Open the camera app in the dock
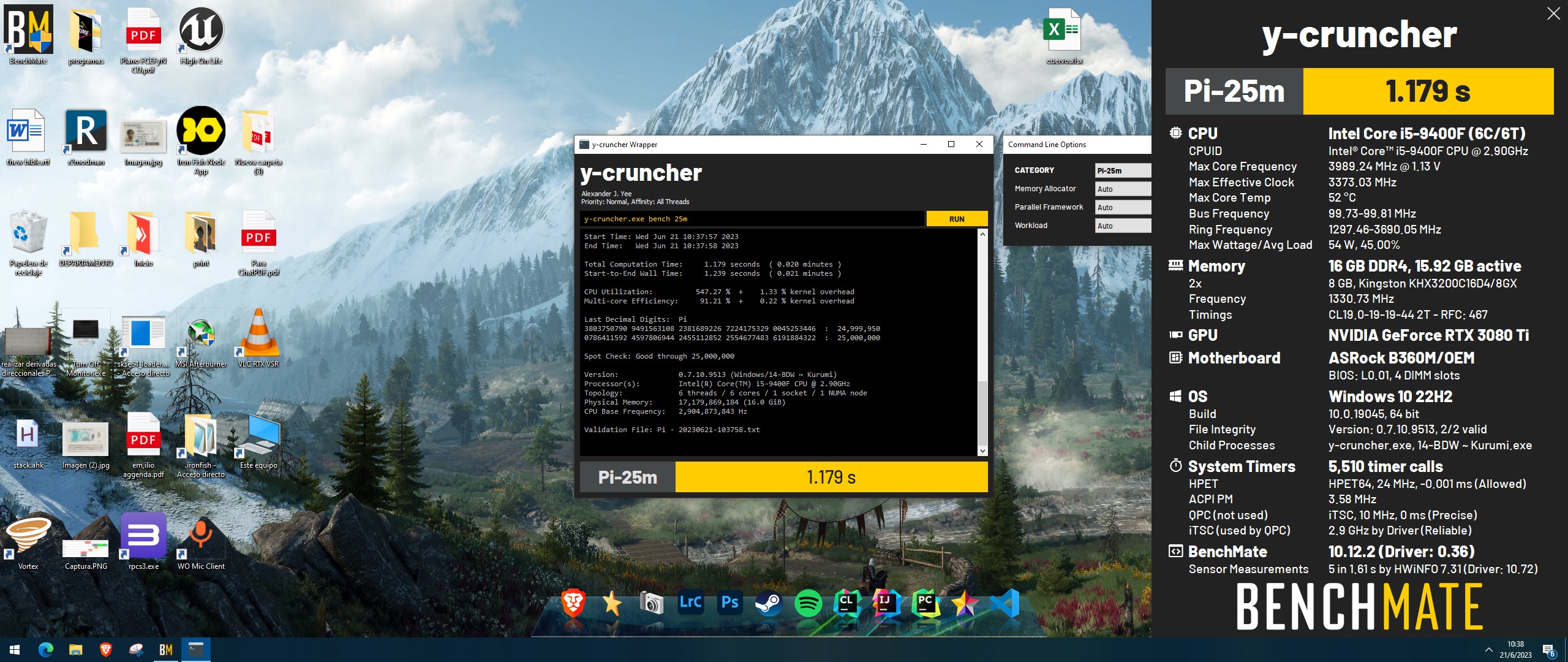Viewport: 1568px width, 662px height. click(x=651, y=603)
